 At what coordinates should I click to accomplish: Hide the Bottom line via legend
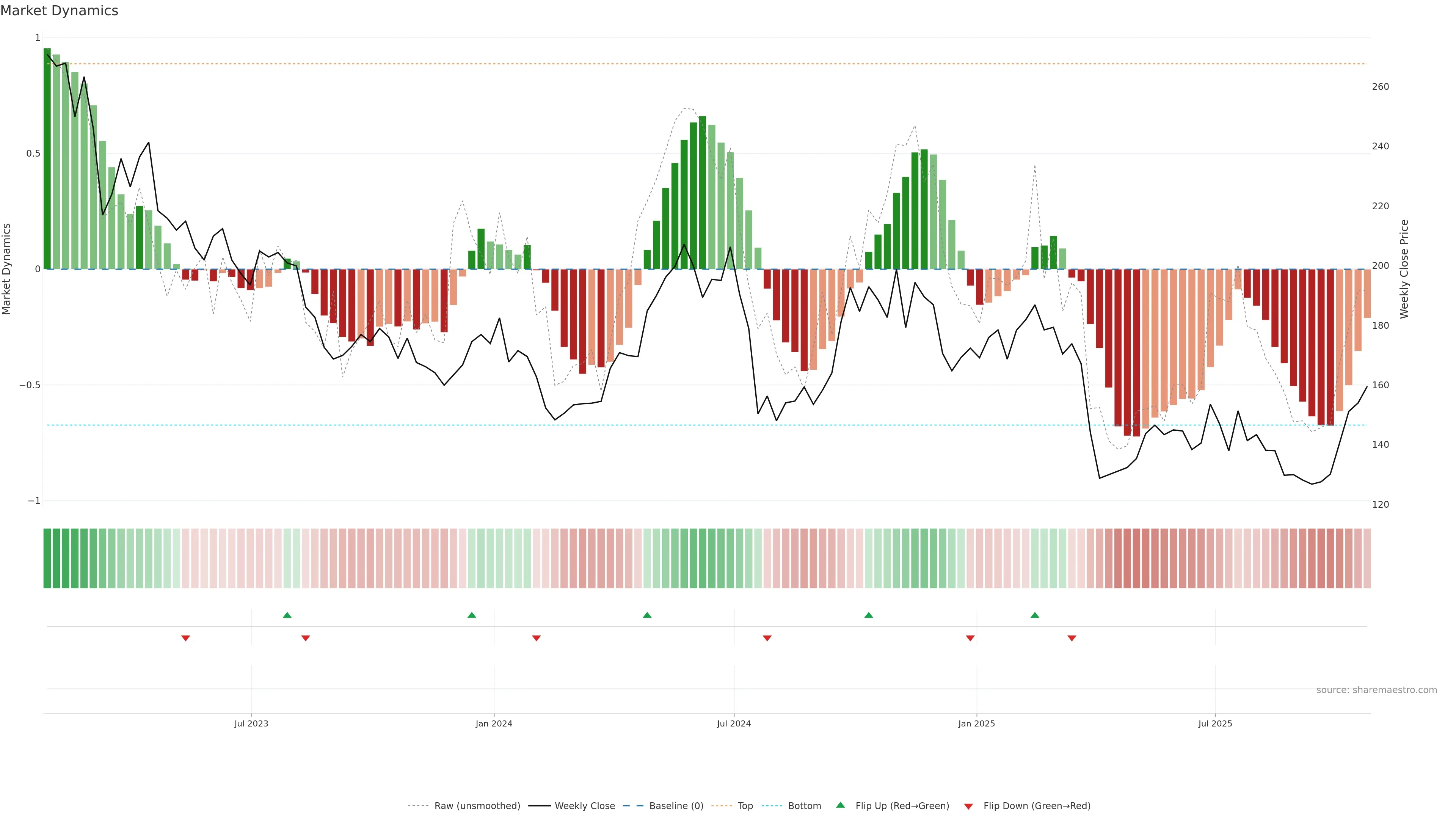click(x=804, y=806)
